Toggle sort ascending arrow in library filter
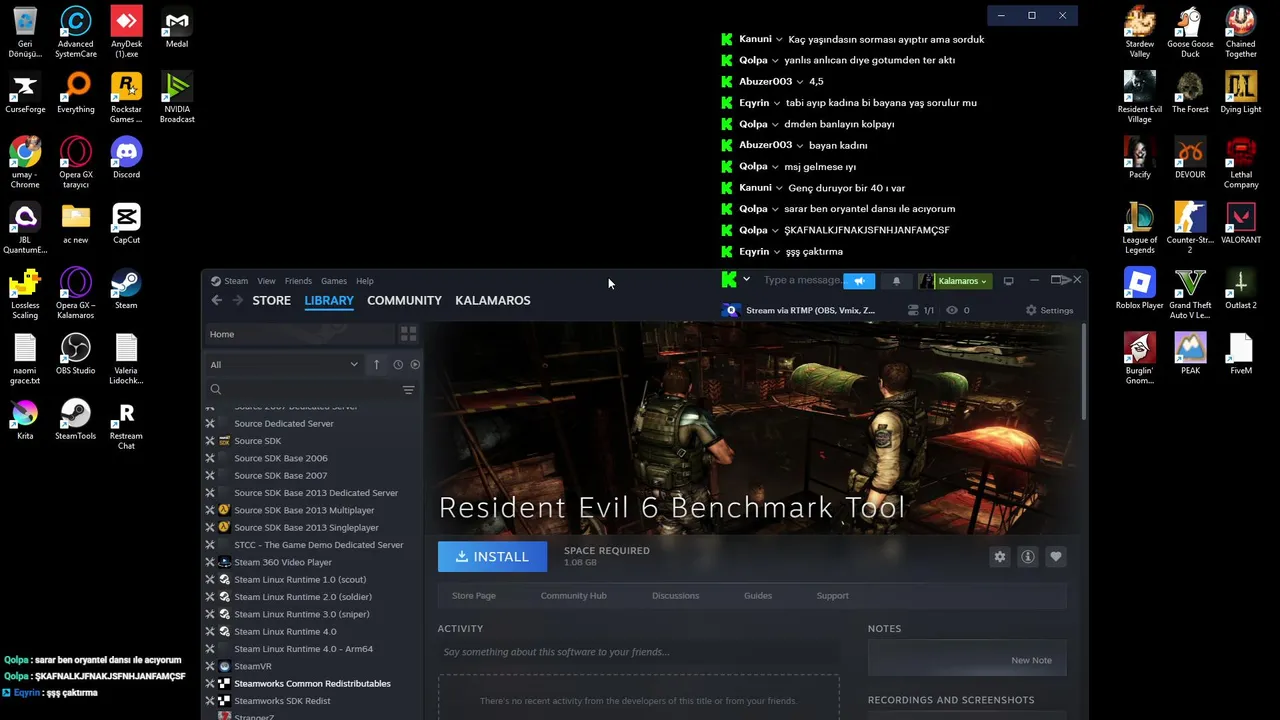Image resolution: width=1280 pixels, height=720 pixels. click(x=376, y=365)
